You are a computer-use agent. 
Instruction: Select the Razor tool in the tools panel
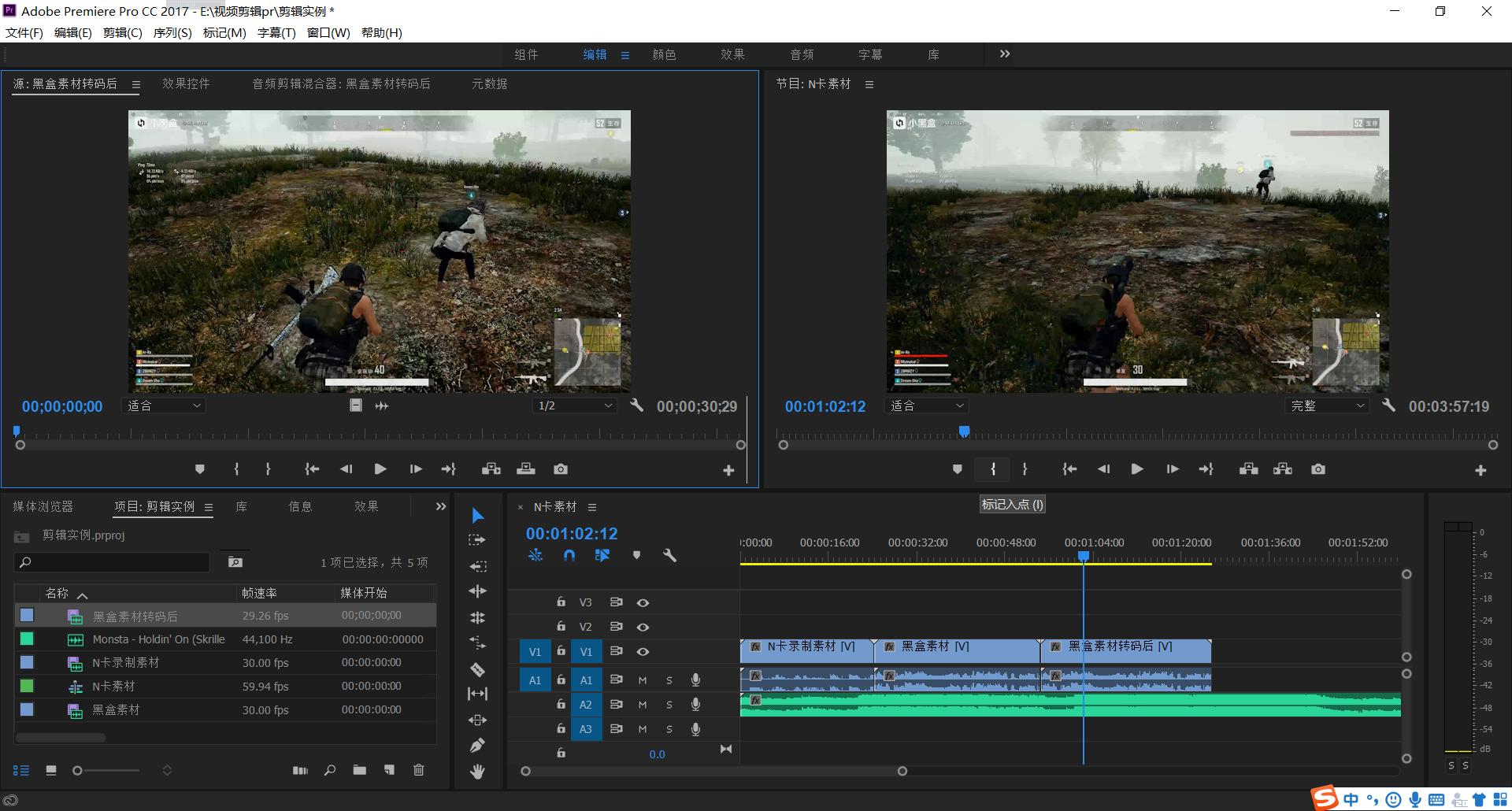[x=477, y=669]
